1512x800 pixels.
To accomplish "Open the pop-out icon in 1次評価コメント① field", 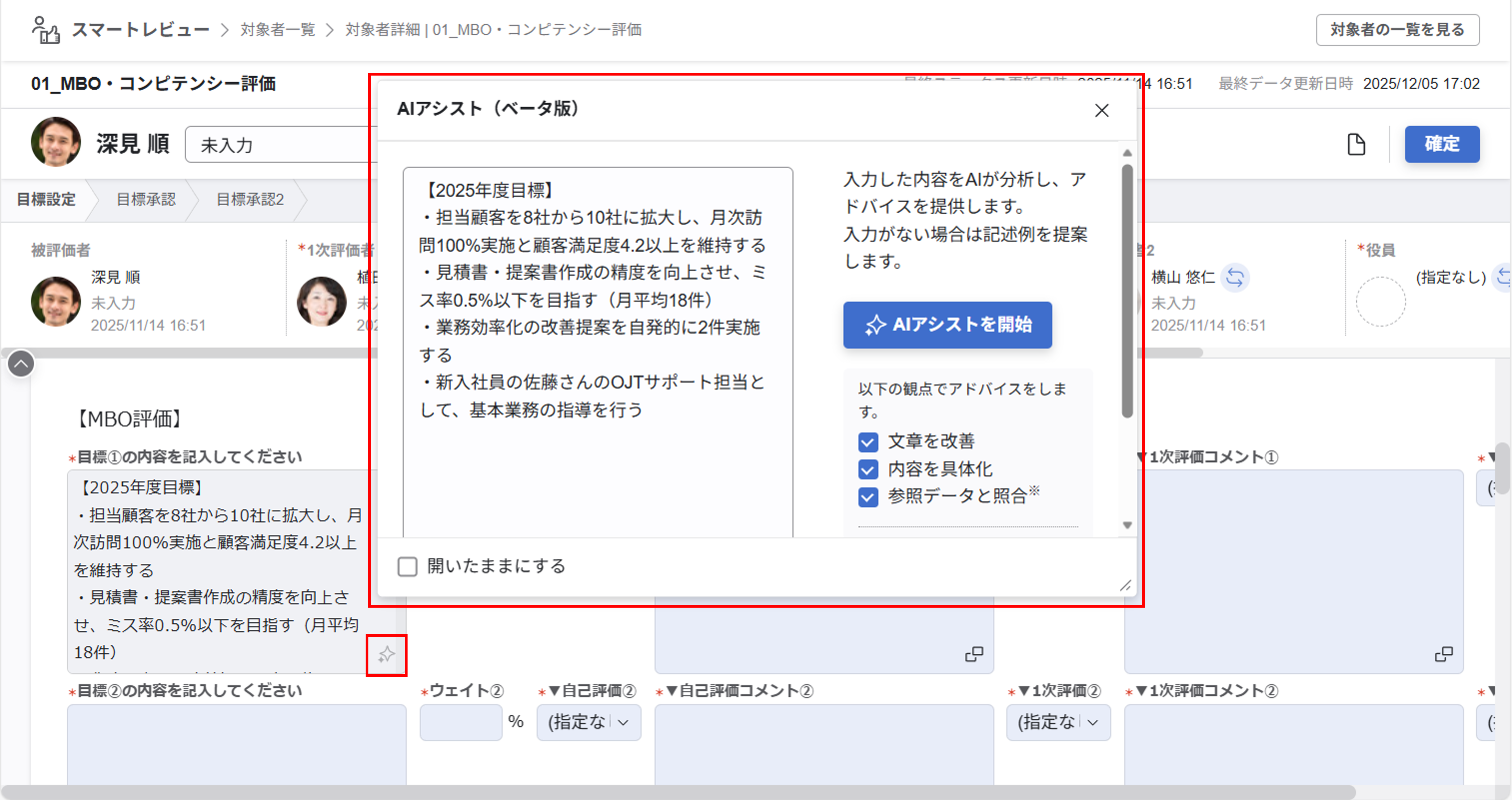I will pos(1445,655).
